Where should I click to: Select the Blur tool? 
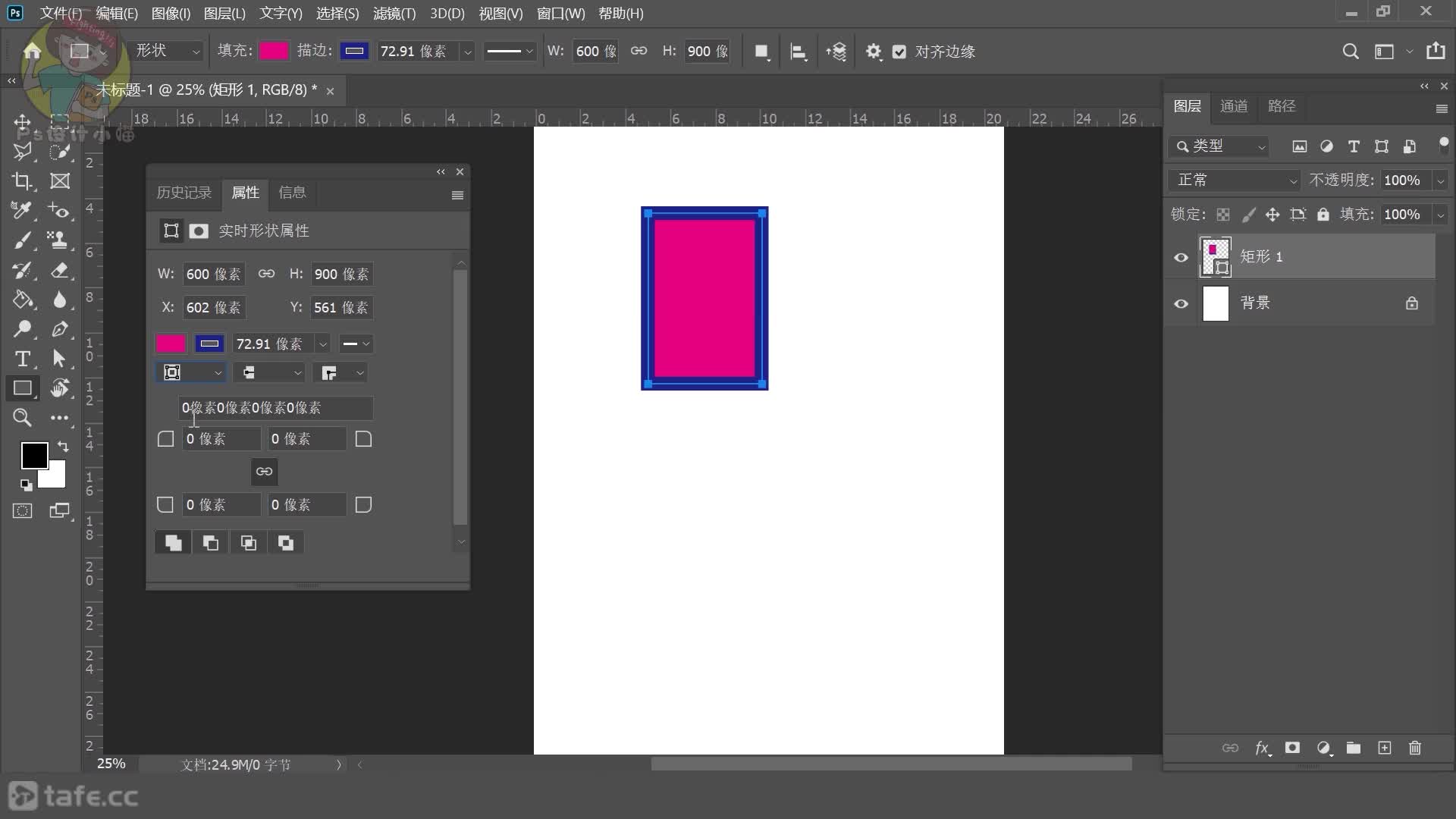(x=60, y=300)
